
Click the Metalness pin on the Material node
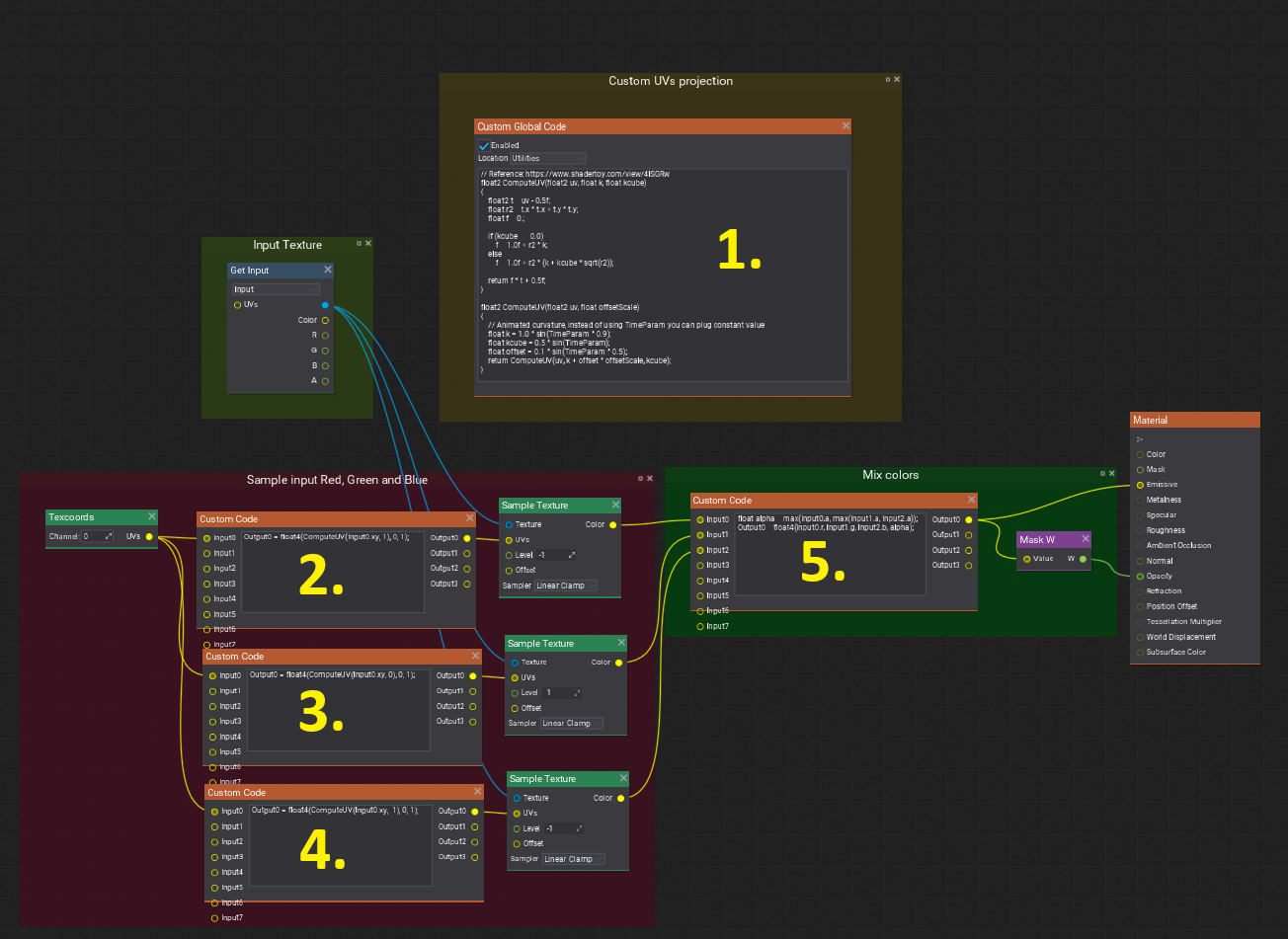1140,500
